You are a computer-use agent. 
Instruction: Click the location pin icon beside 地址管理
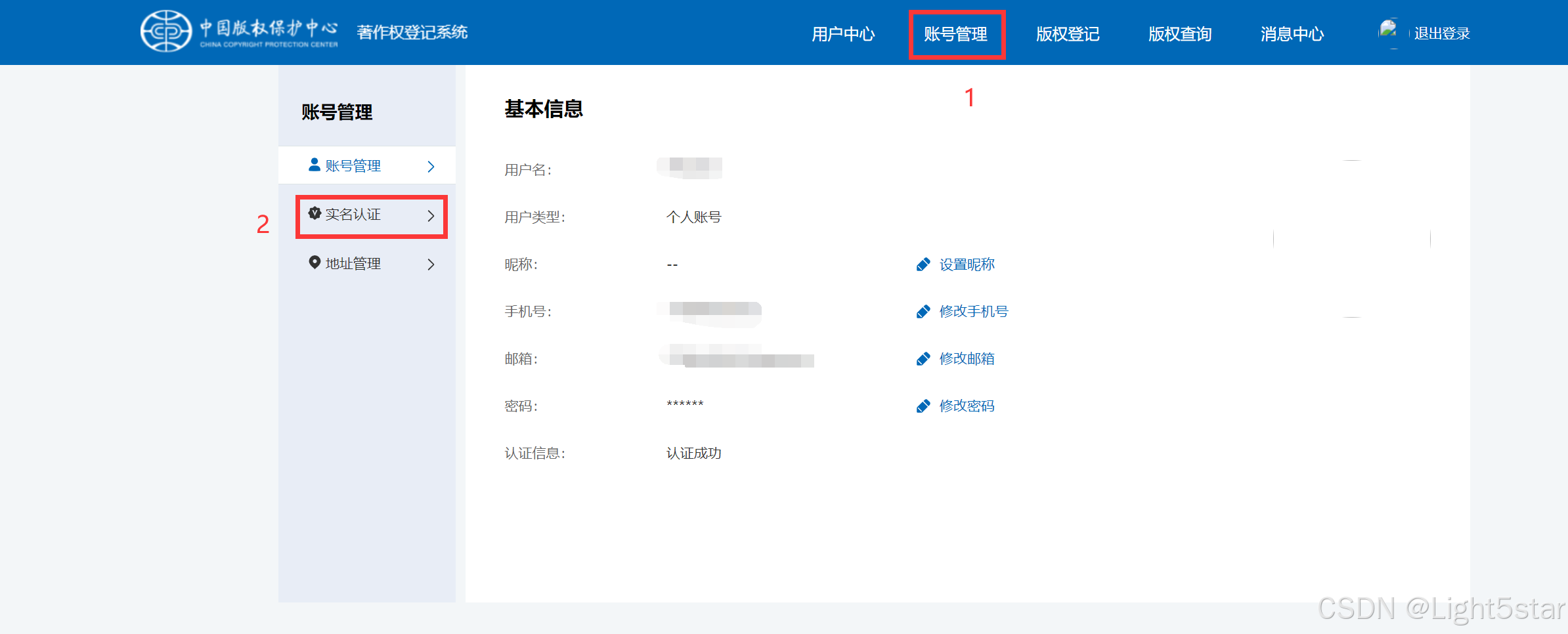click(315, 263)
